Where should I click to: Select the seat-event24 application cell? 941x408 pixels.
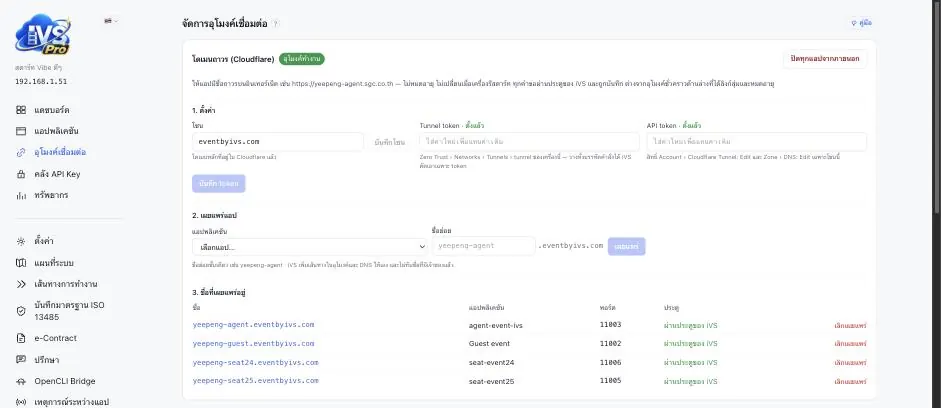click(x=492, y=362)
